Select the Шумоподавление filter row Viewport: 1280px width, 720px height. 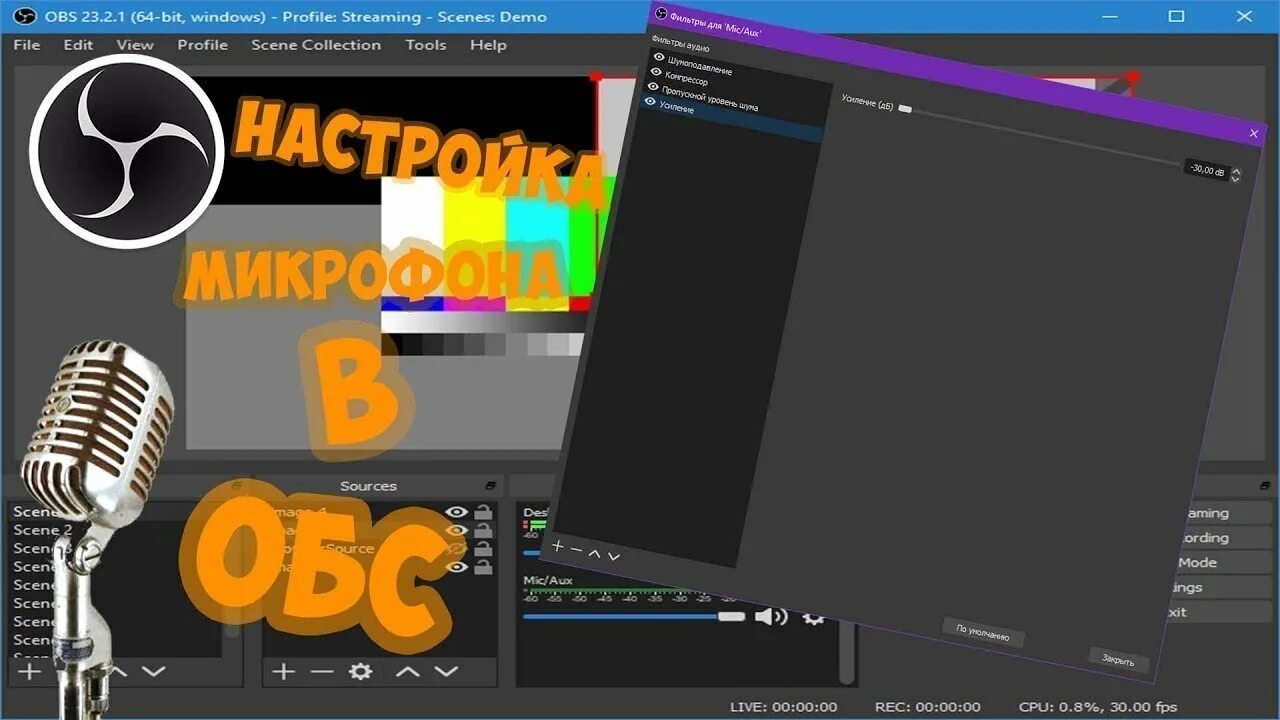pos(743,74)
